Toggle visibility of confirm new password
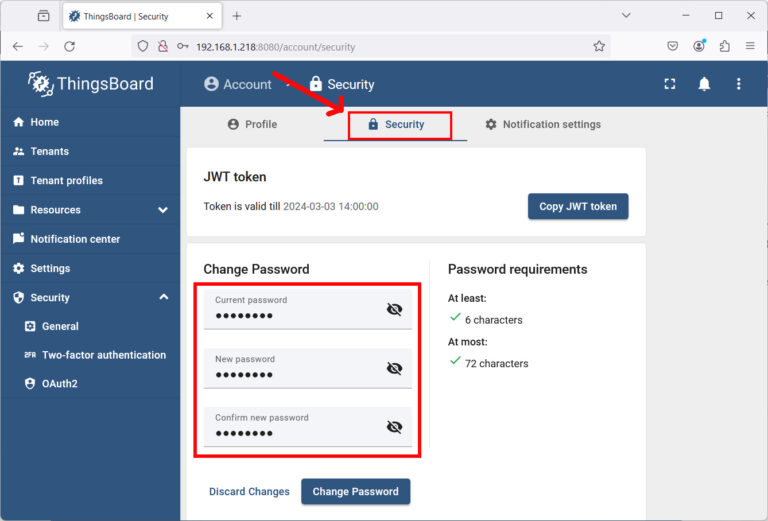 (394, 428)
